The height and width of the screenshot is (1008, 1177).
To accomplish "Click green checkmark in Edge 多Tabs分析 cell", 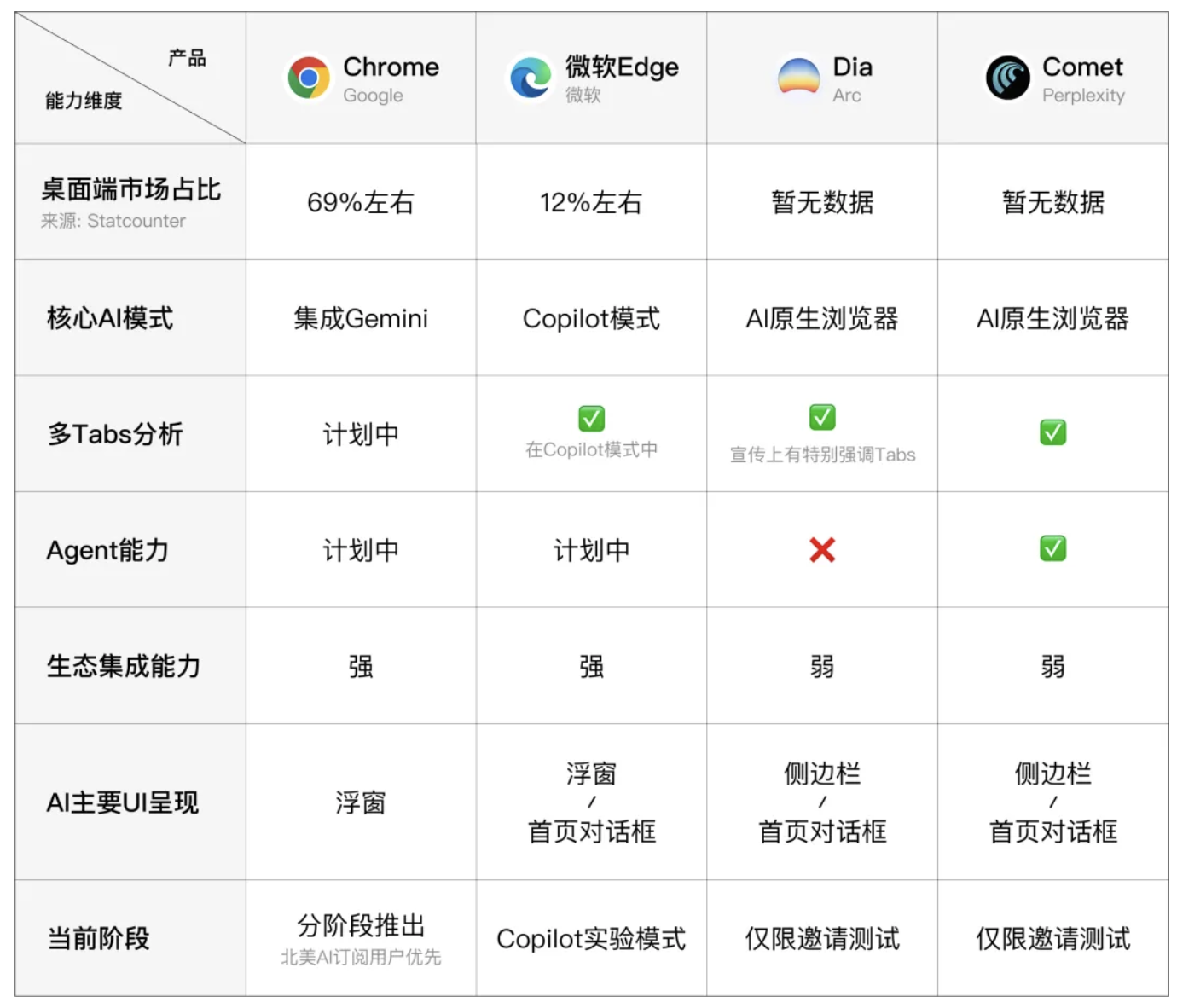I will 591,418.
